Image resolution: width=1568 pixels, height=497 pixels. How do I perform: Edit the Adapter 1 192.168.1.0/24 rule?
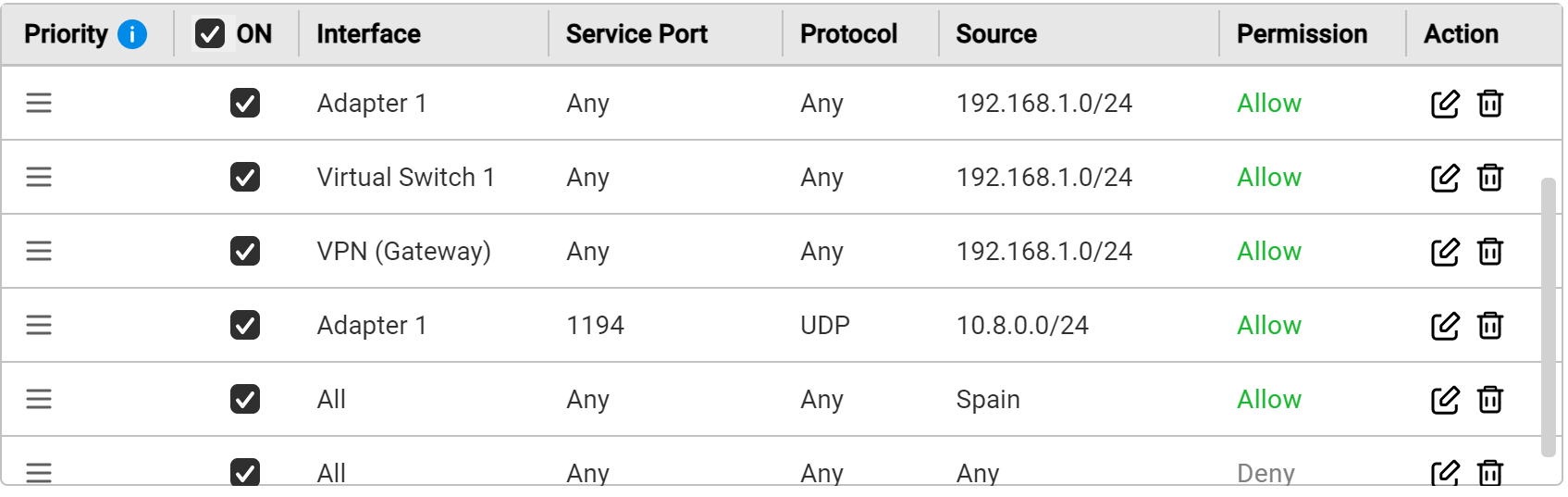point(1444,104)
